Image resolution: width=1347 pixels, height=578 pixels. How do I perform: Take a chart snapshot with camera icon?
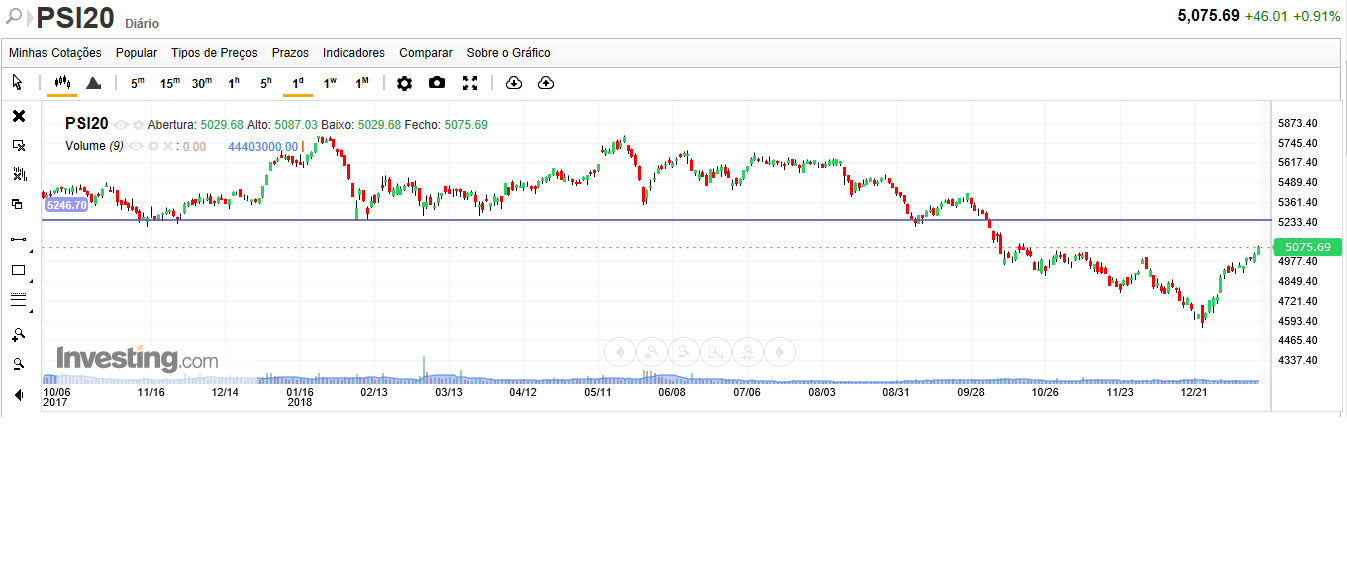[437, 83]
